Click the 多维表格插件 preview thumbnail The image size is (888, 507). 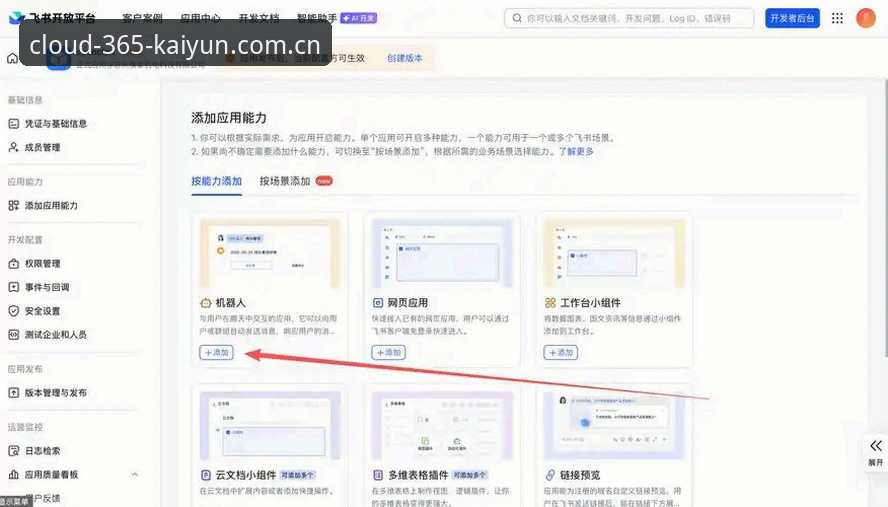tap(442, 425)
